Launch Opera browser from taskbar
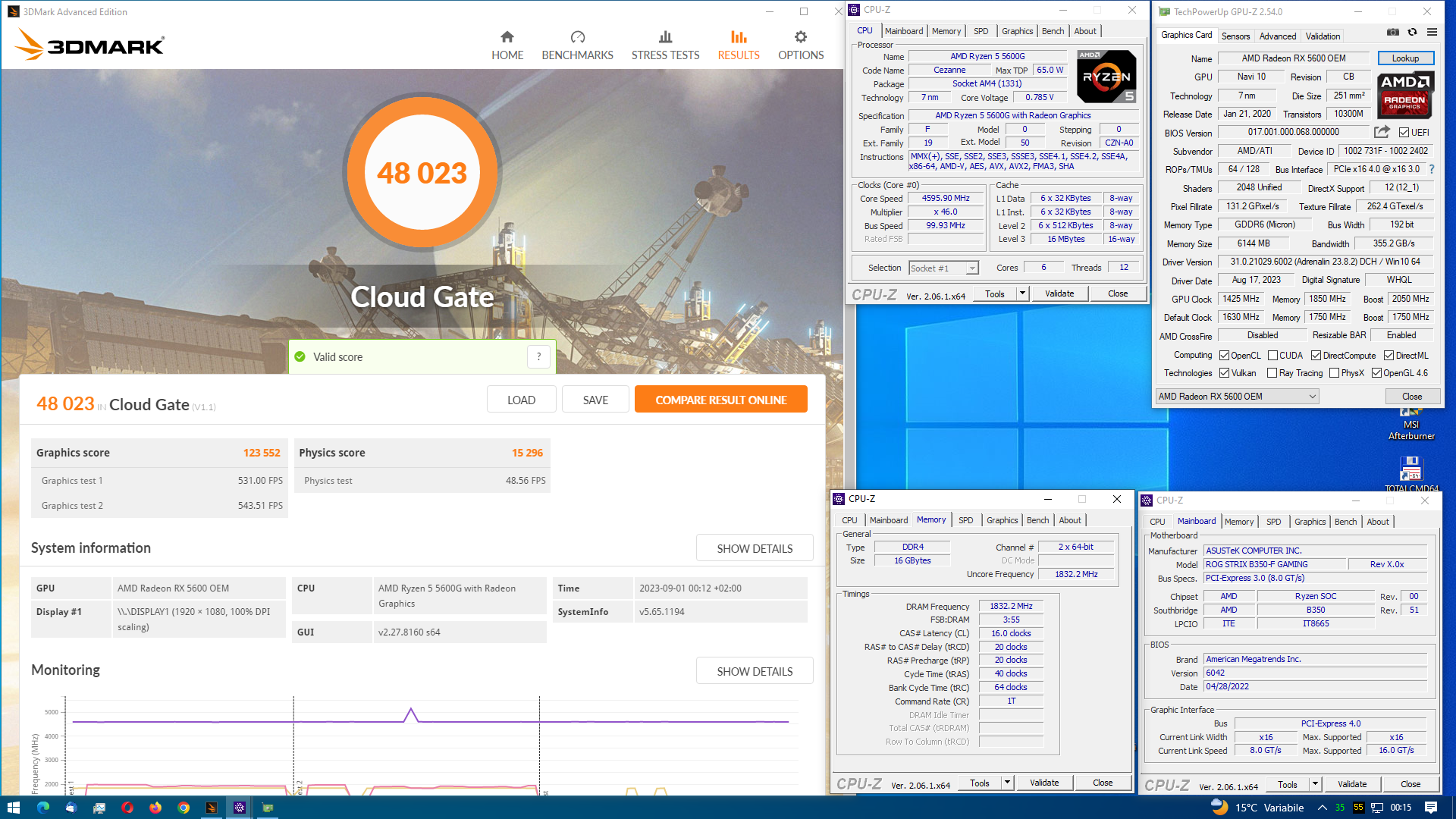Image resolution: width=1456 pixels, height=819 pixels. (x=127, y=808)
